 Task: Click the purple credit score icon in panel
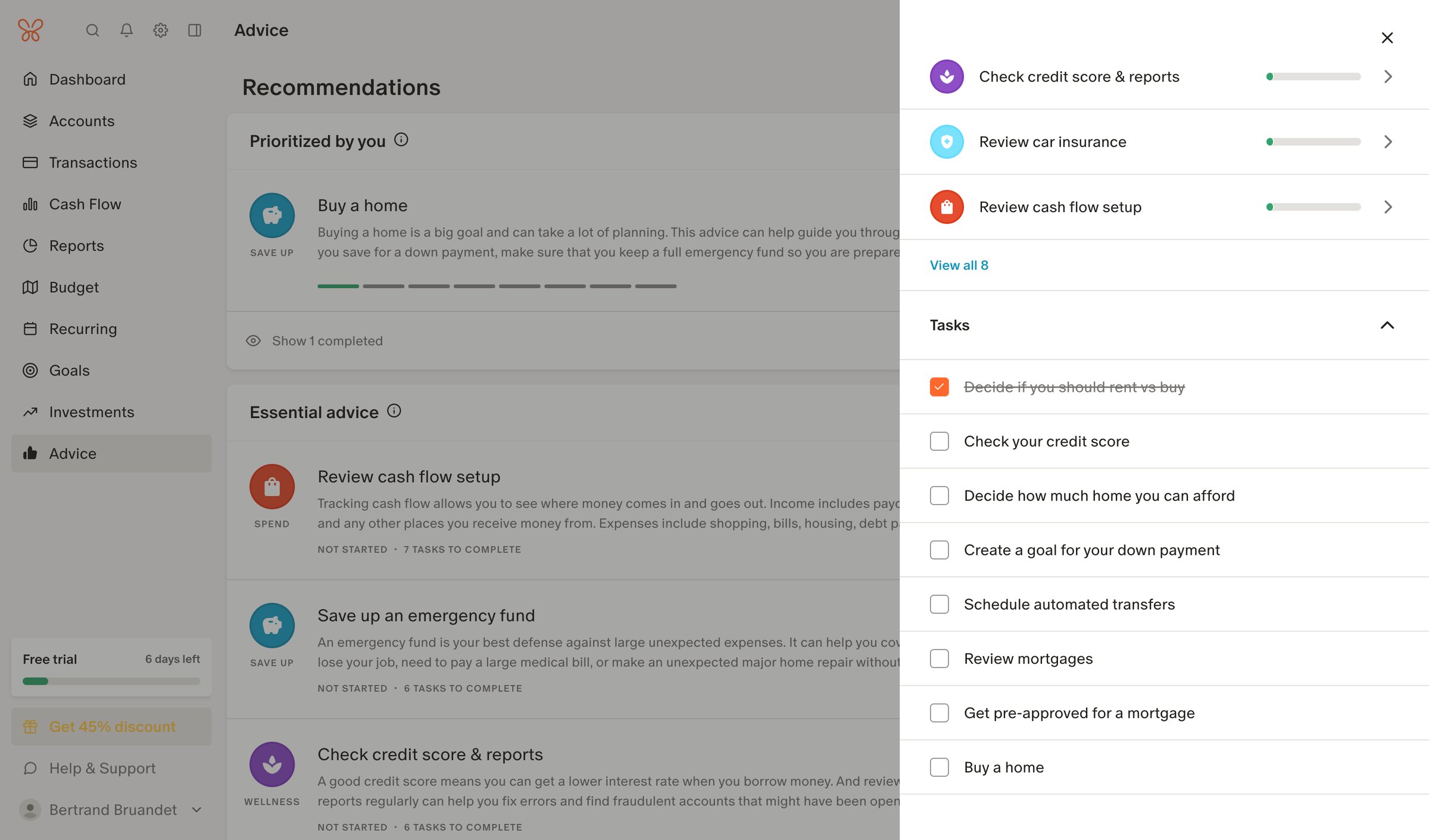947,77
